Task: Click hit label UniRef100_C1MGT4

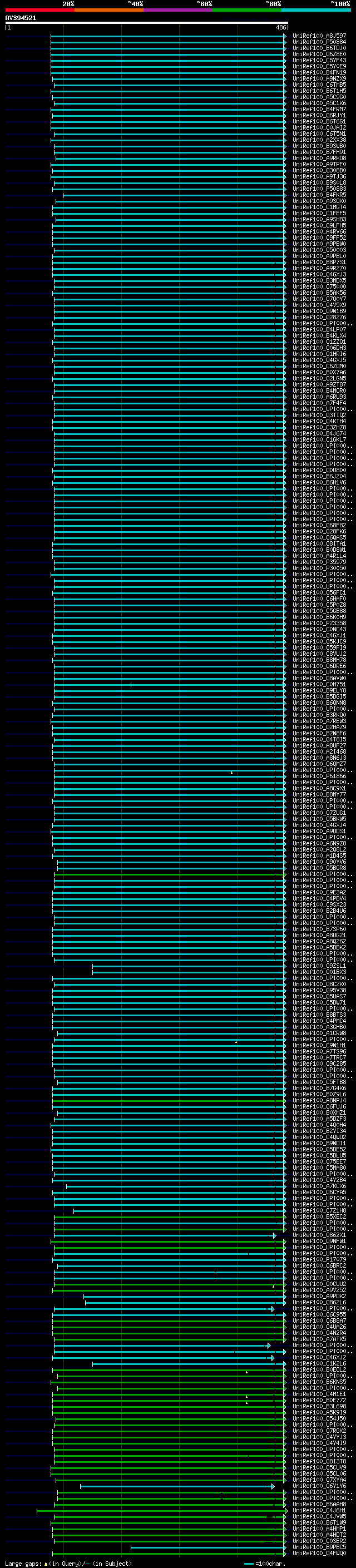Action: 319,207
